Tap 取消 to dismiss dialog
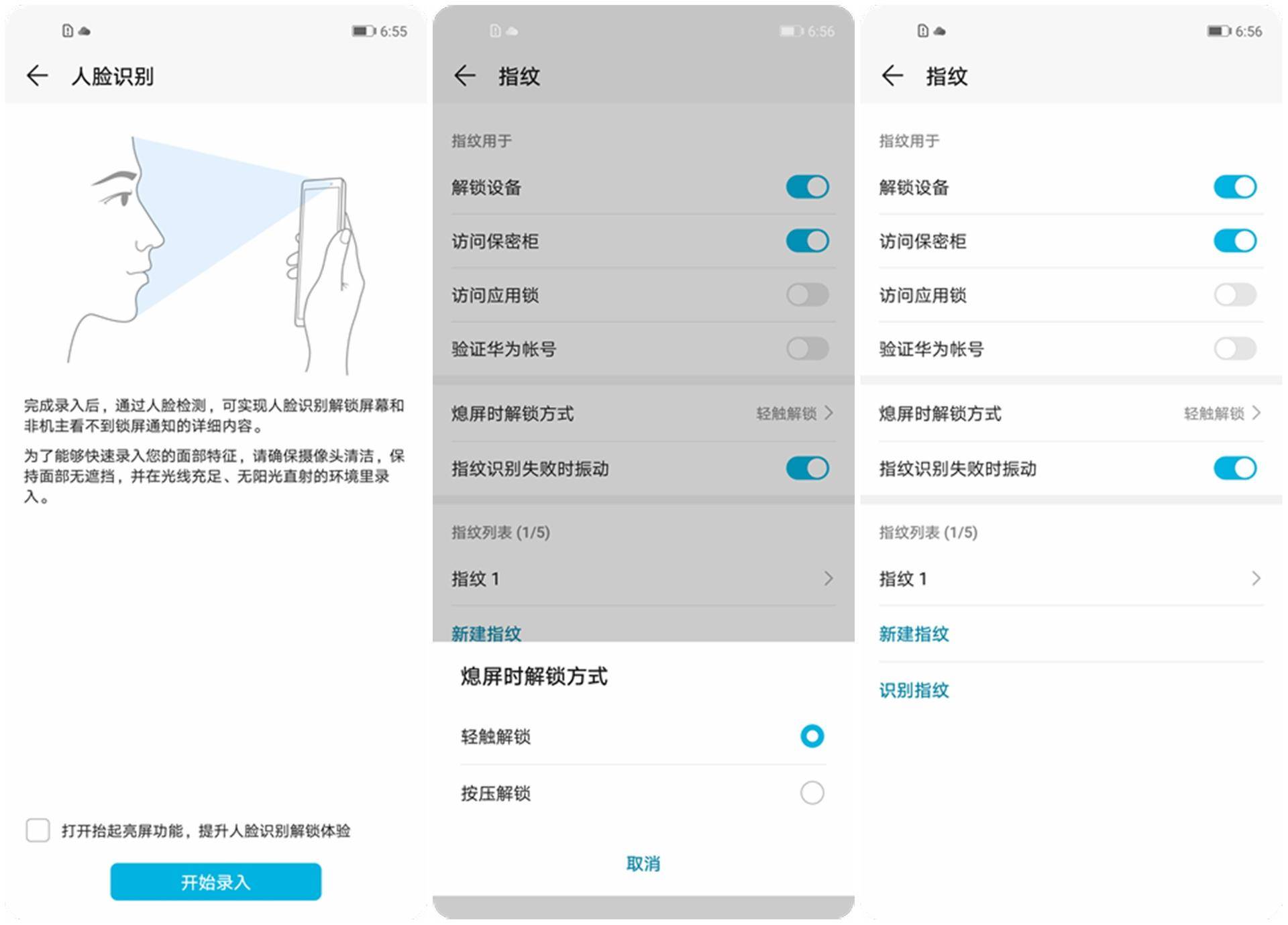 (x=643, y=863)
